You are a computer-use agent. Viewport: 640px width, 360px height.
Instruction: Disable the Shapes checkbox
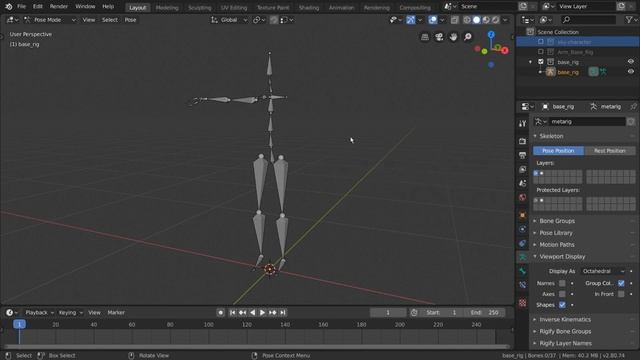[562, 305]
